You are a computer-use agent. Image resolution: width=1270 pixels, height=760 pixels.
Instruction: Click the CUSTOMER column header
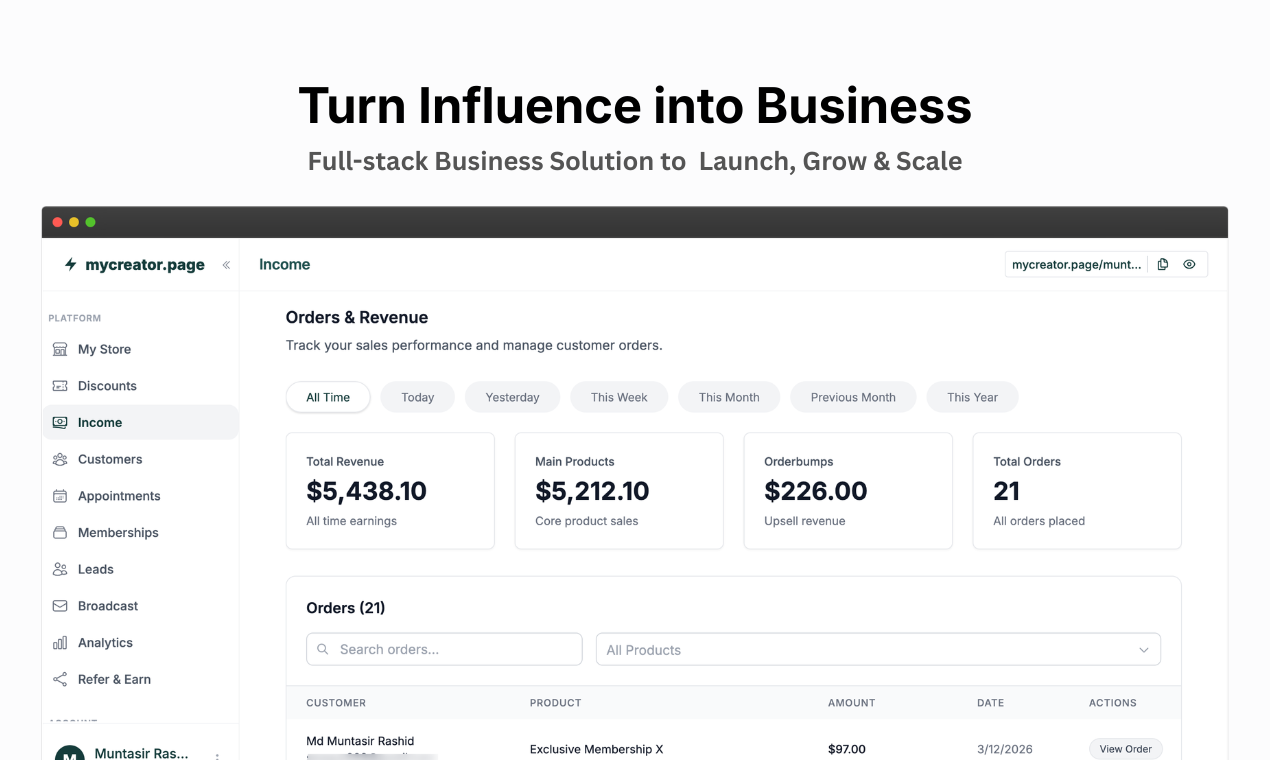[336, 703]
